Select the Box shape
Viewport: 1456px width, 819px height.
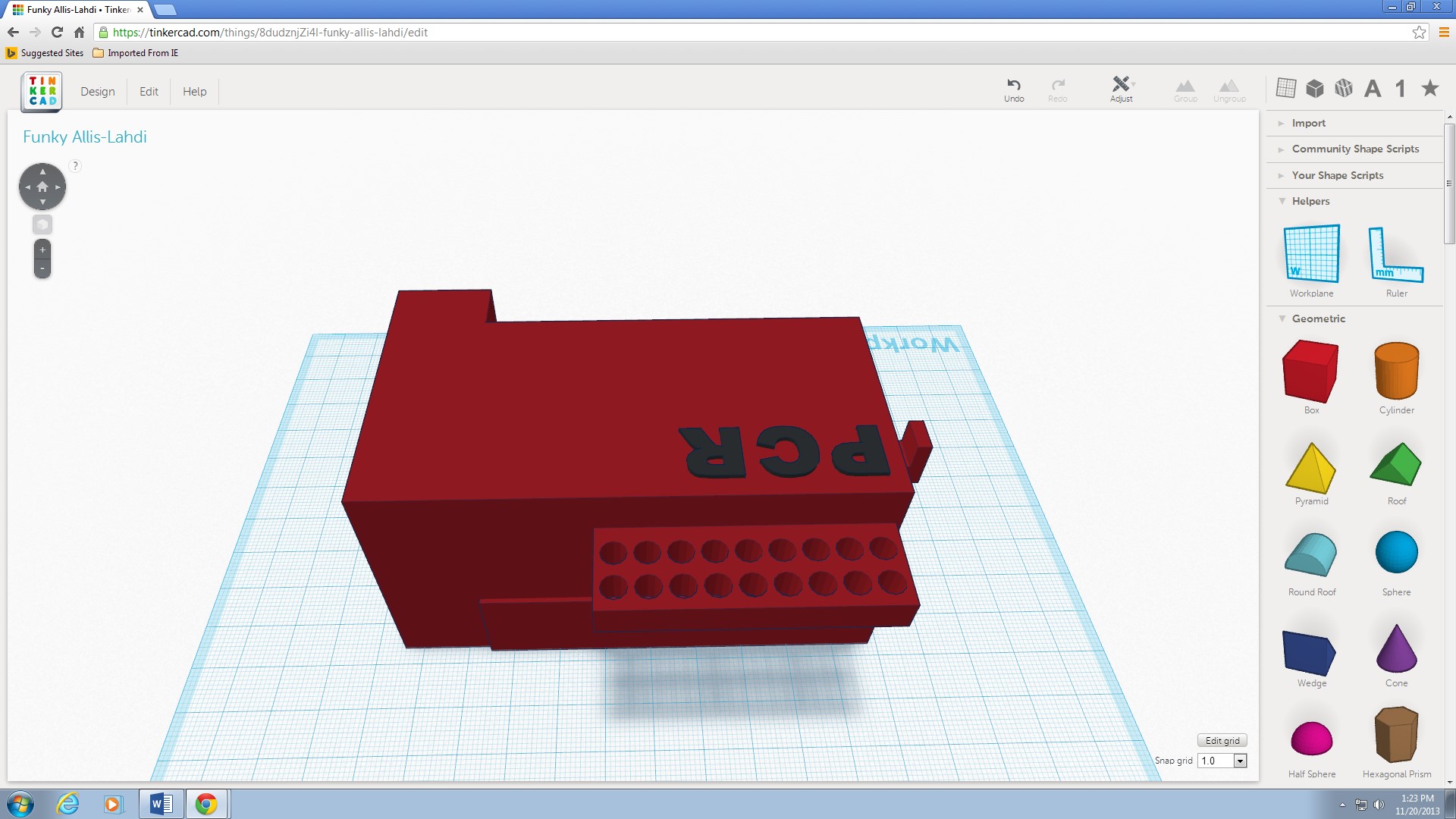coord(1310,372)
